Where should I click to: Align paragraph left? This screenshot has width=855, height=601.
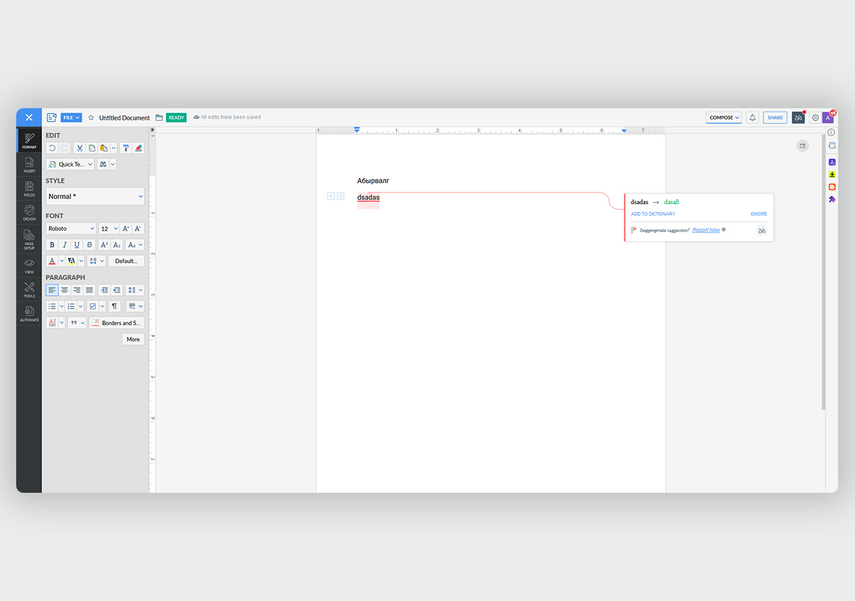pos(52,290)
